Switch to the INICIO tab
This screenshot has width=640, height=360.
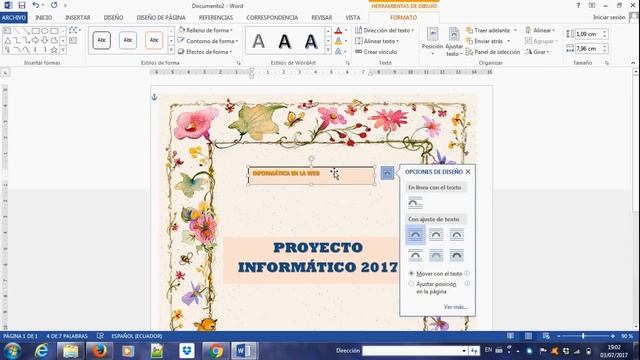(x=43, y=18)
